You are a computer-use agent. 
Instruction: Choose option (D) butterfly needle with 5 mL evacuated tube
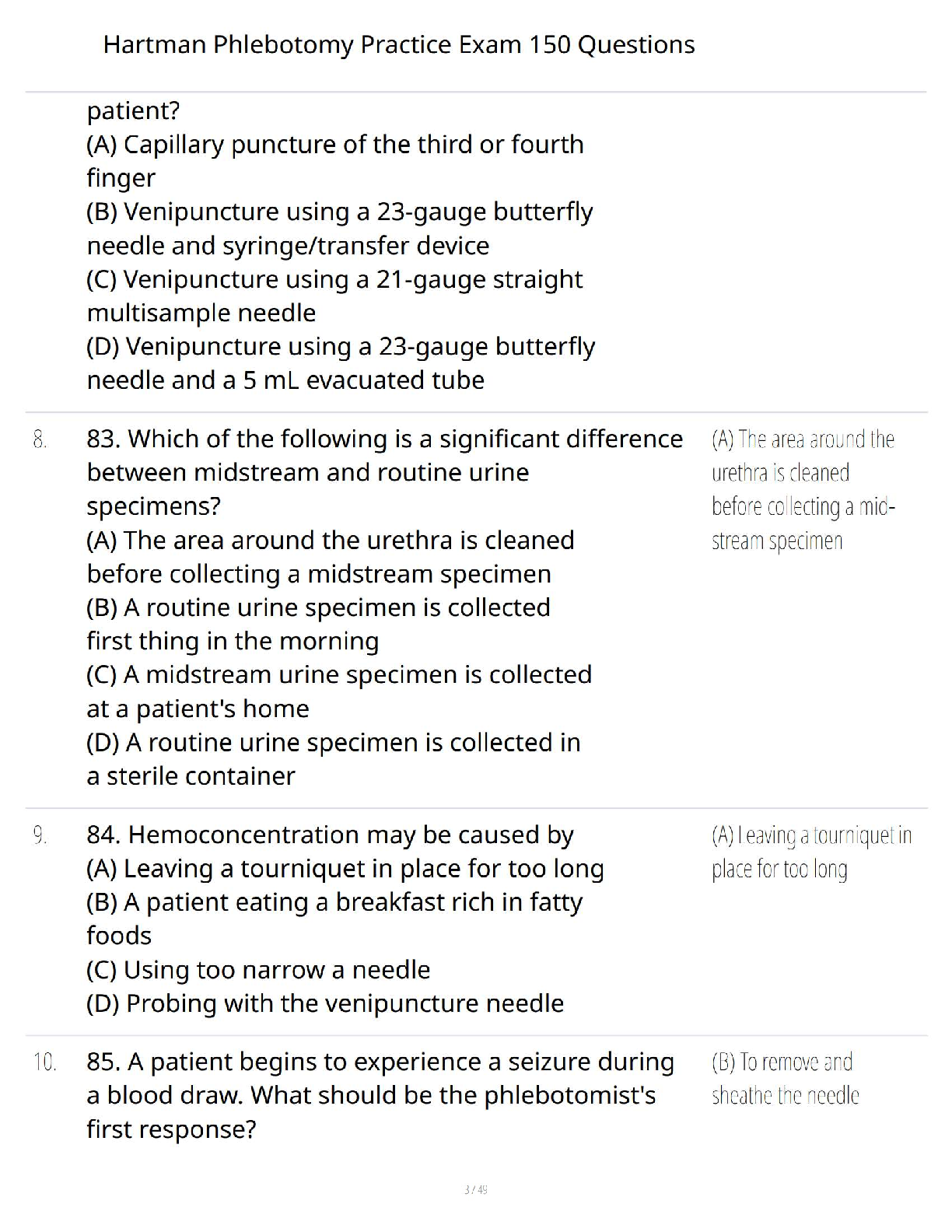340,363
